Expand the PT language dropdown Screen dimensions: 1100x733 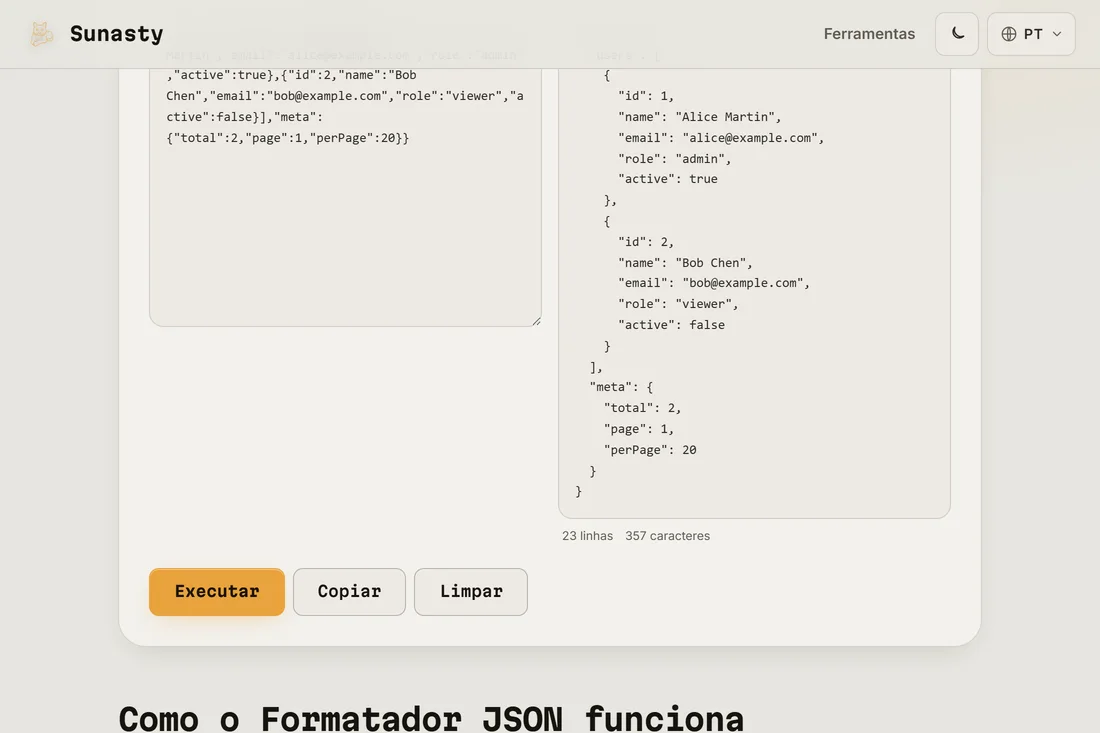(1031, 34)
